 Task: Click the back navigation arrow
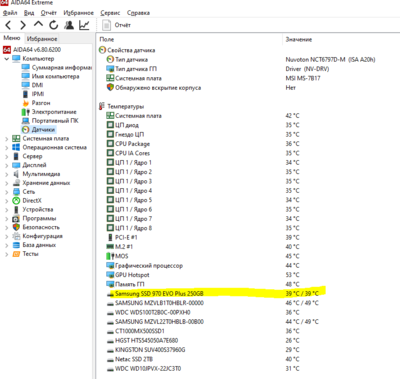pos(8,25)
